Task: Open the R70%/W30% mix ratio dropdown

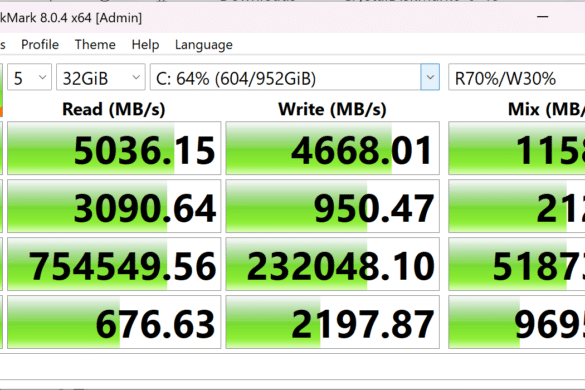Action: click(516, 77)
